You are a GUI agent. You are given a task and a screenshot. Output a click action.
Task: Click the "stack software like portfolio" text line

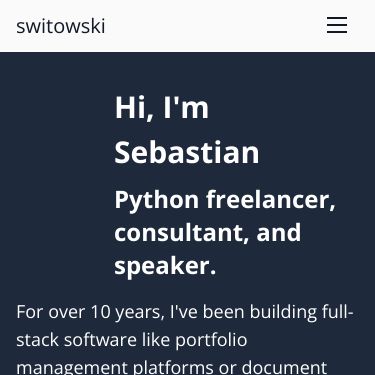click(132, 340)
